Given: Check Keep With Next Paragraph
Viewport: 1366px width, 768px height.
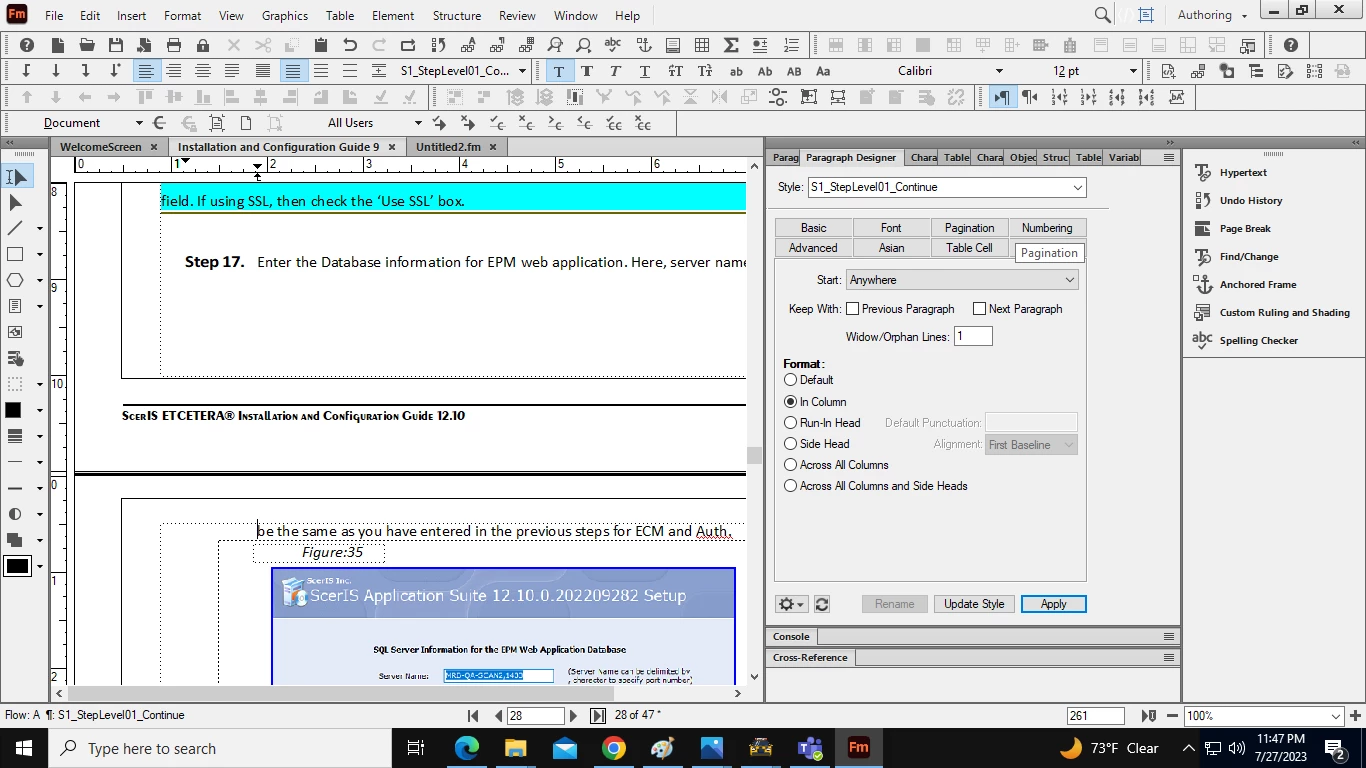Looking at the screenshot, I should [x=980, y=309].
